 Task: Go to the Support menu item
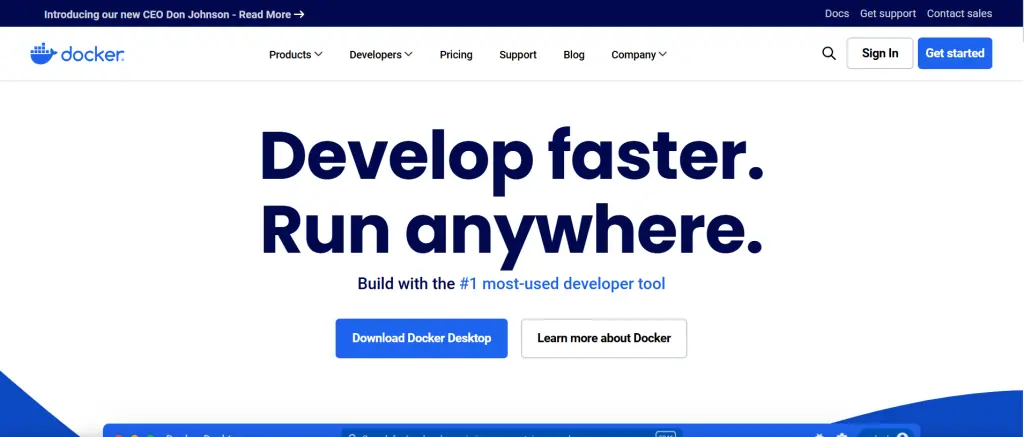point(518,55)
